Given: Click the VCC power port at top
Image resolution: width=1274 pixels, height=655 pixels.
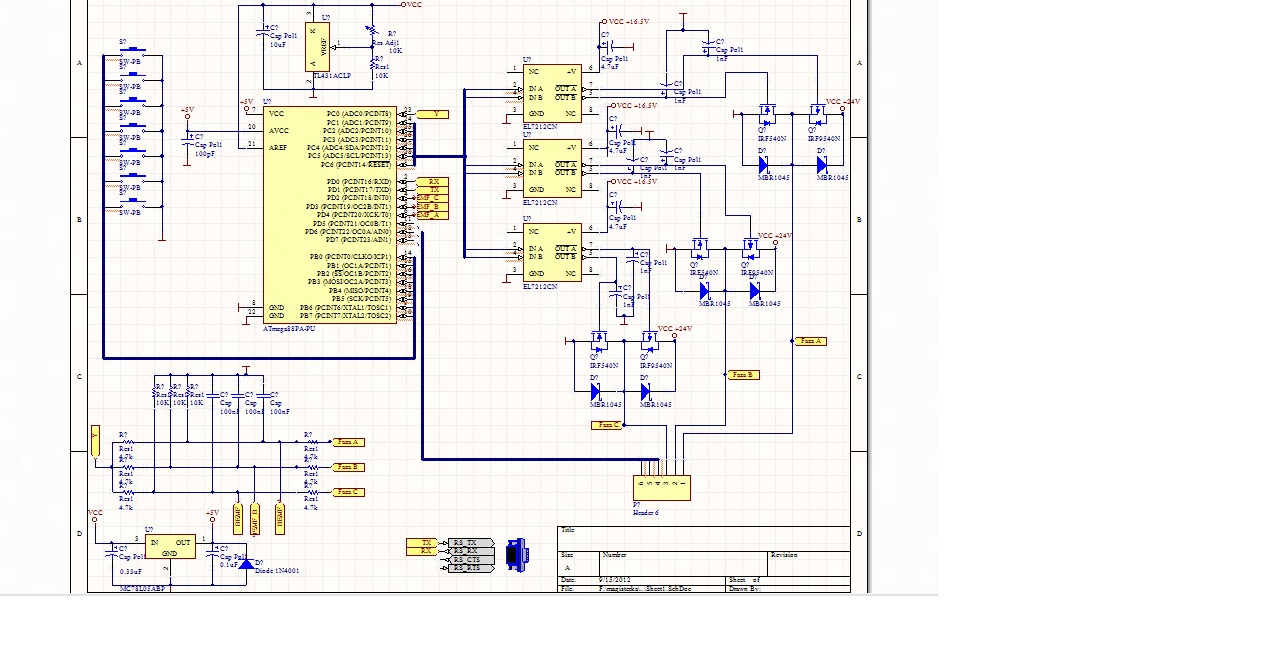Looking at the screenshot, I should (413, 5).
